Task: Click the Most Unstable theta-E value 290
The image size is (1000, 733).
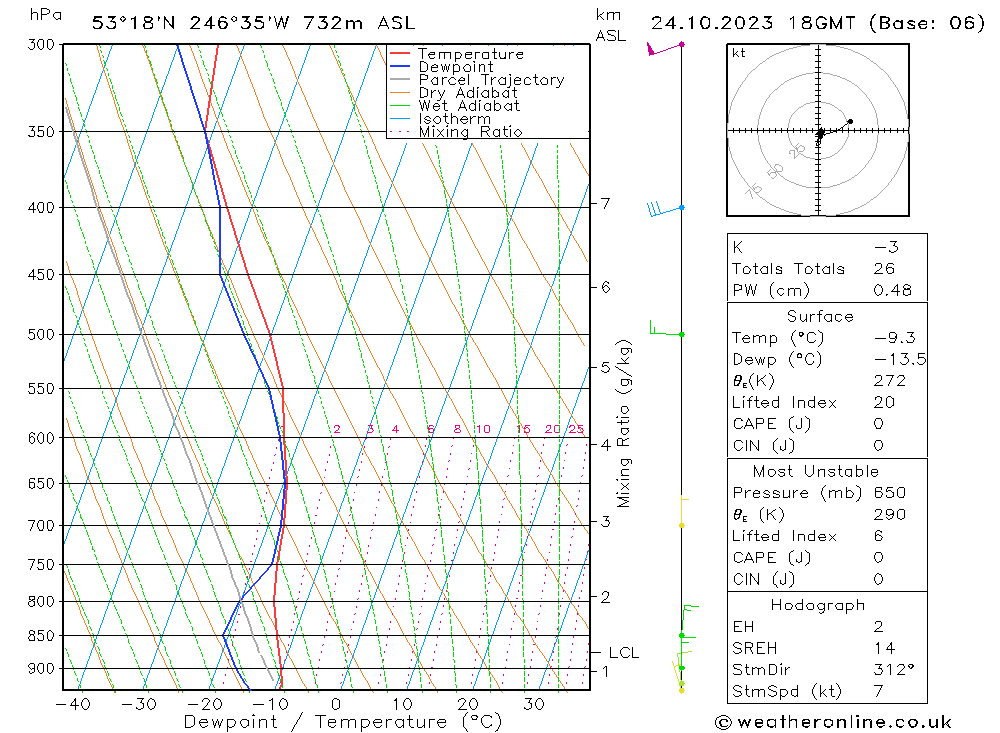Action: click(x=890, y=515)
